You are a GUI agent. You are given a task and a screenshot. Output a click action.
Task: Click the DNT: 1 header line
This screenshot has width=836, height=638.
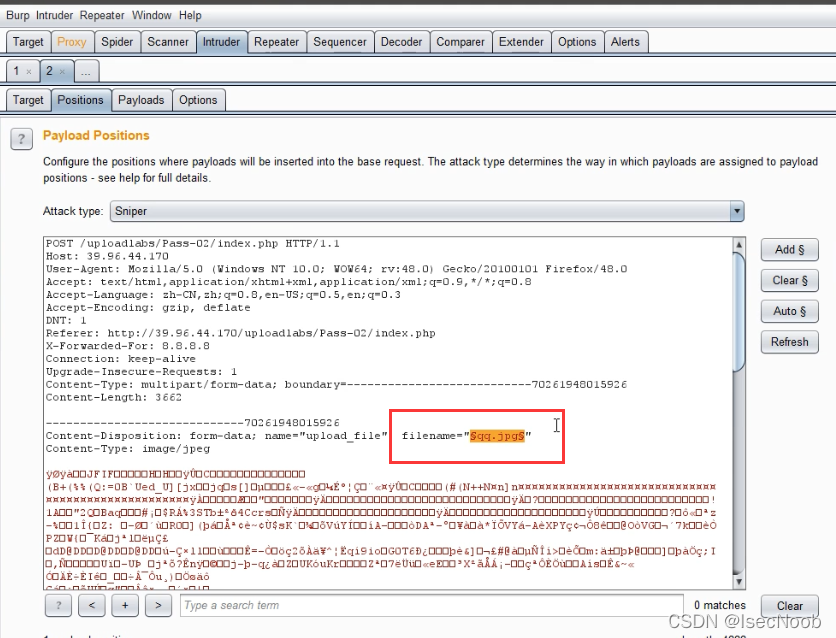[x=66, y=320]
